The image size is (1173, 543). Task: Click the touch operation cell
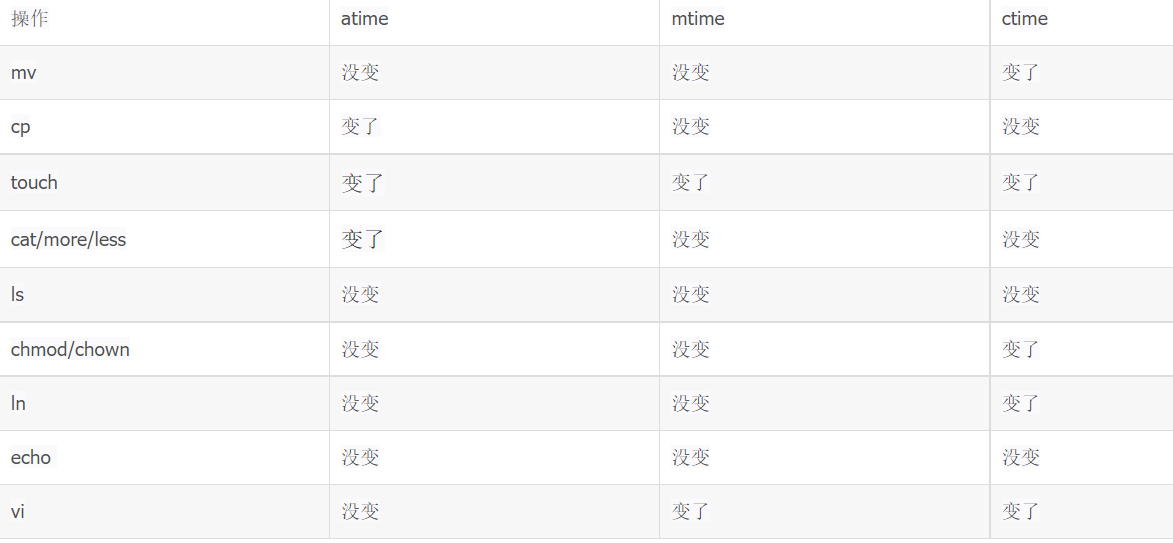(34, 182)
